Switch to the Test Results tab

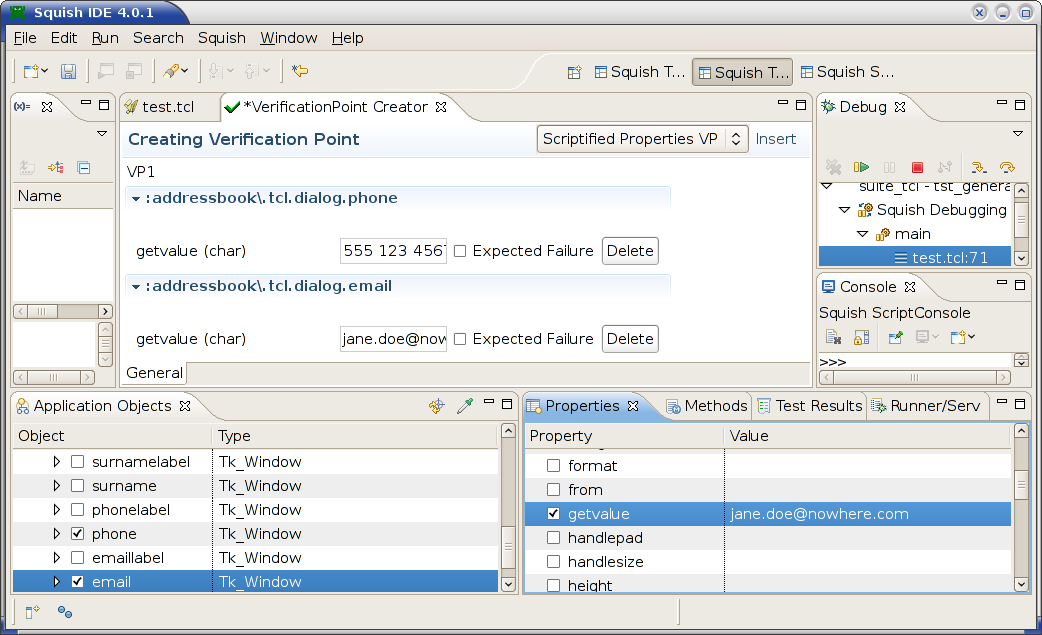809,406
